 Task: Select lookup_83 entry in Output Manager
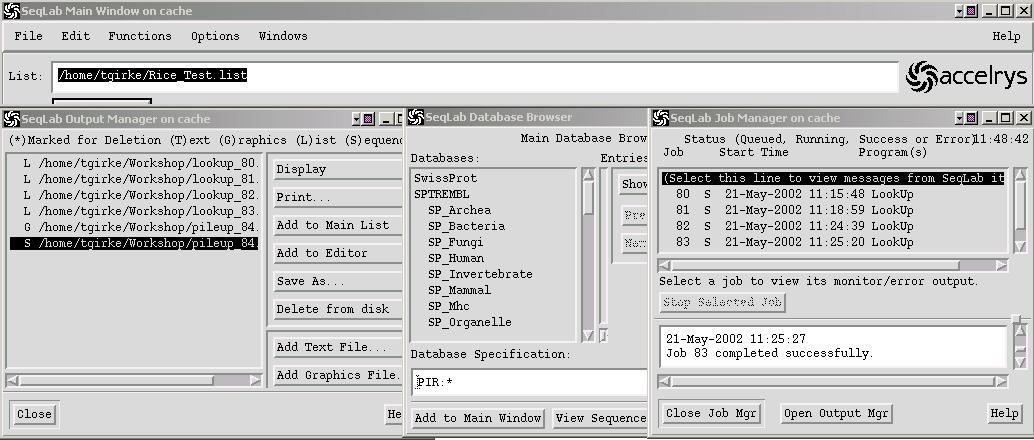[134, 211]
